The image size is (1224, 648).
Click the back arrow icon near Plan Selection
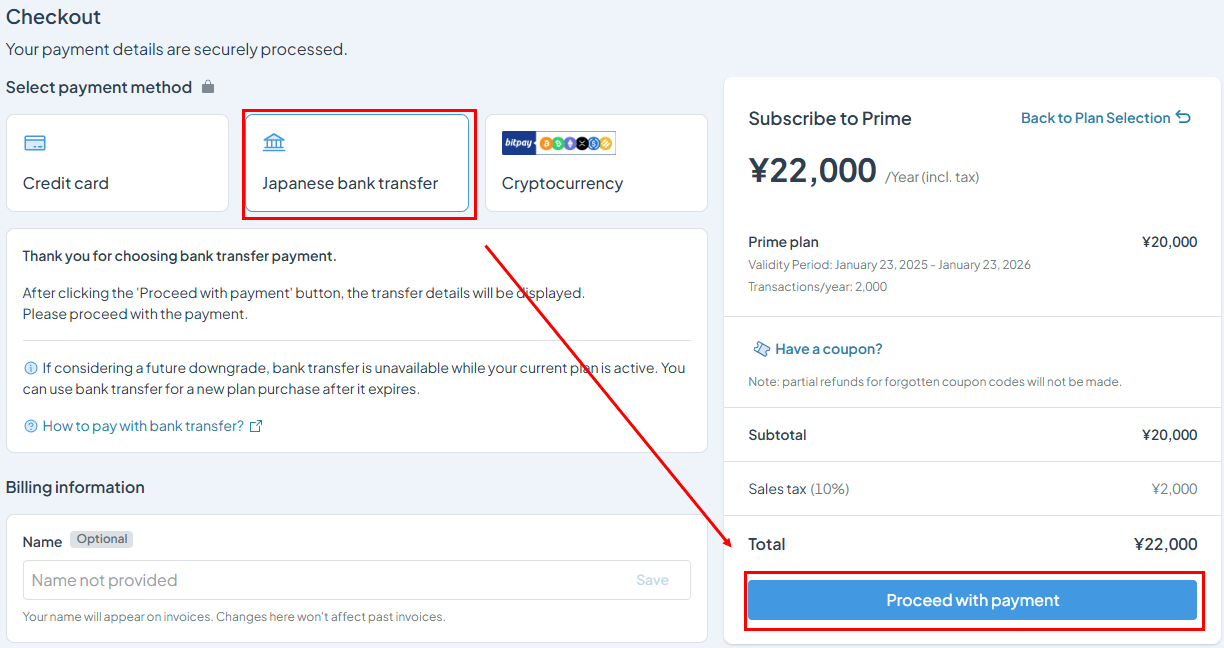pyautogui.click(x=1183, y=118)
